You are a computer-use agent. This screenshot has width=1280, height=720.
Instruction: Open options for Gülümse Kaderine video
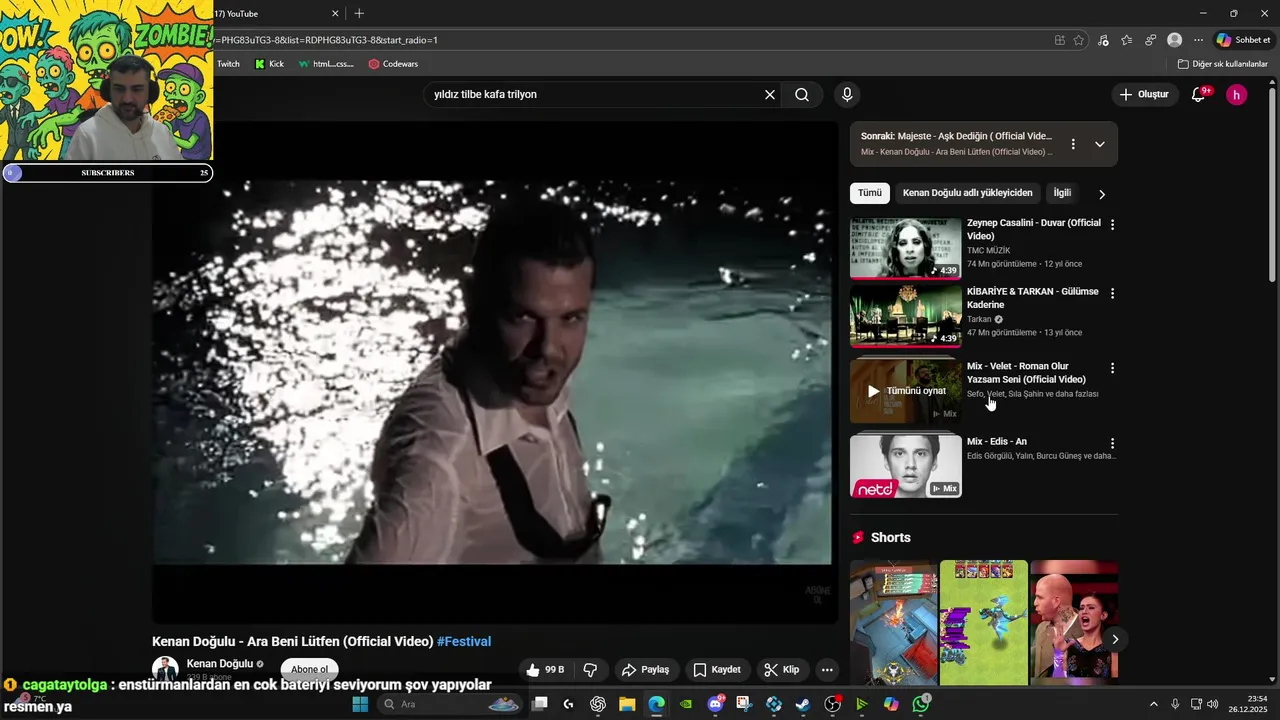point(1112,294)
